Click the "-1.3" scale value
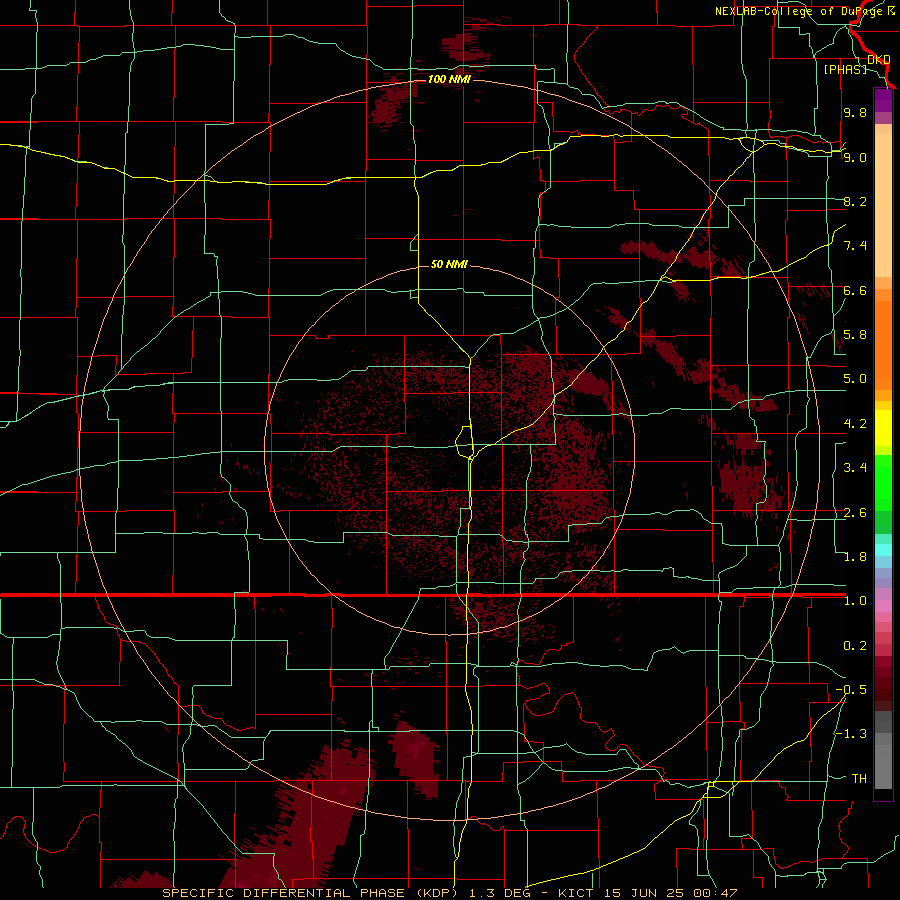900x900 pixels. pyautogui.click(x=851, y=734)
